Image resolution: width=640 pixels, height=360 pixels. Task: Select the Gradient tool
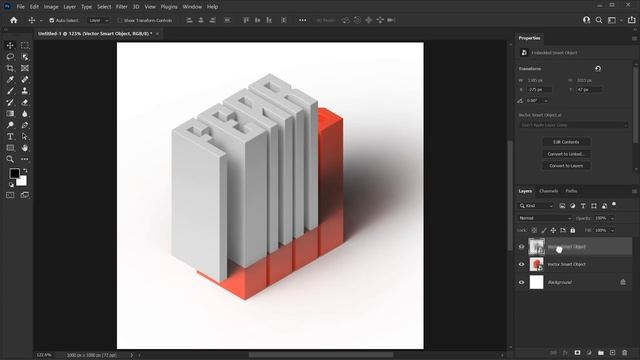coord(10,114)
